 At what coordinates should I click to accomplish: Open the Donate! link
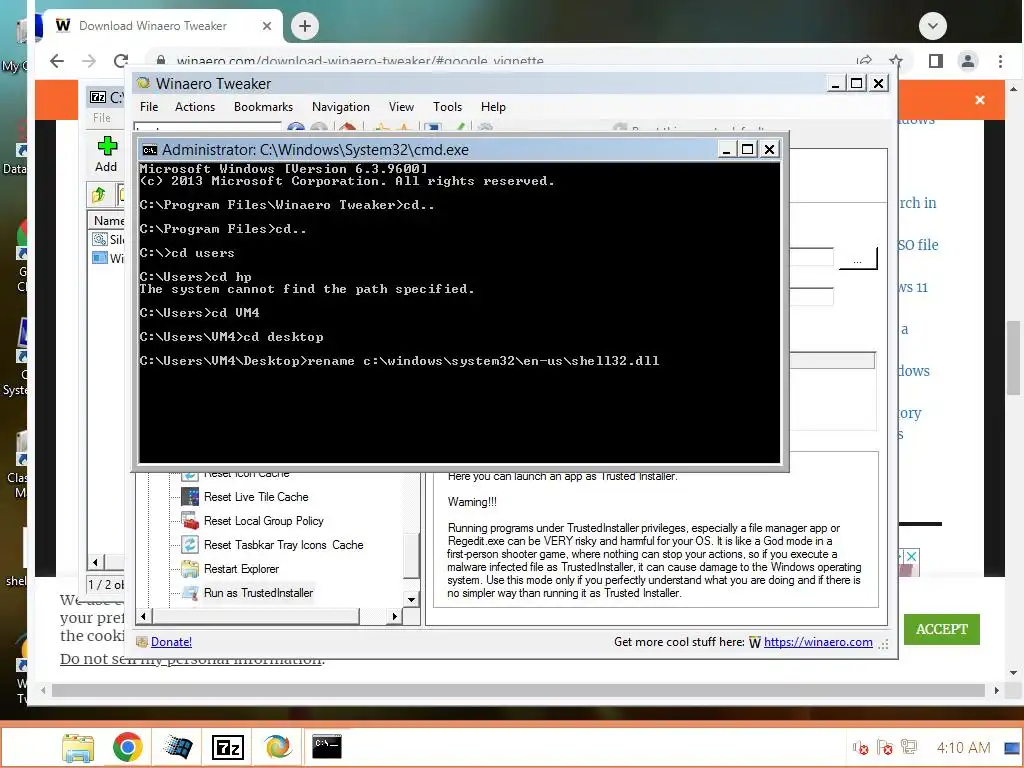pyautogui.click(x=171, y=642)
